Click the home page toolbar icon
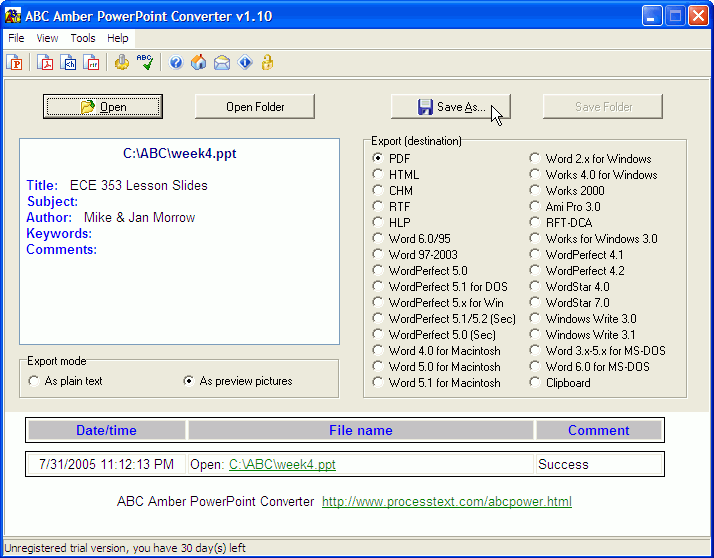 point(198,63)
